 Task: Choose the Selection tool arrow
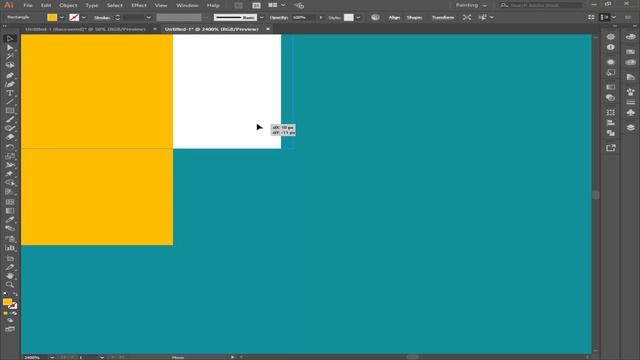tap(10, 39)
